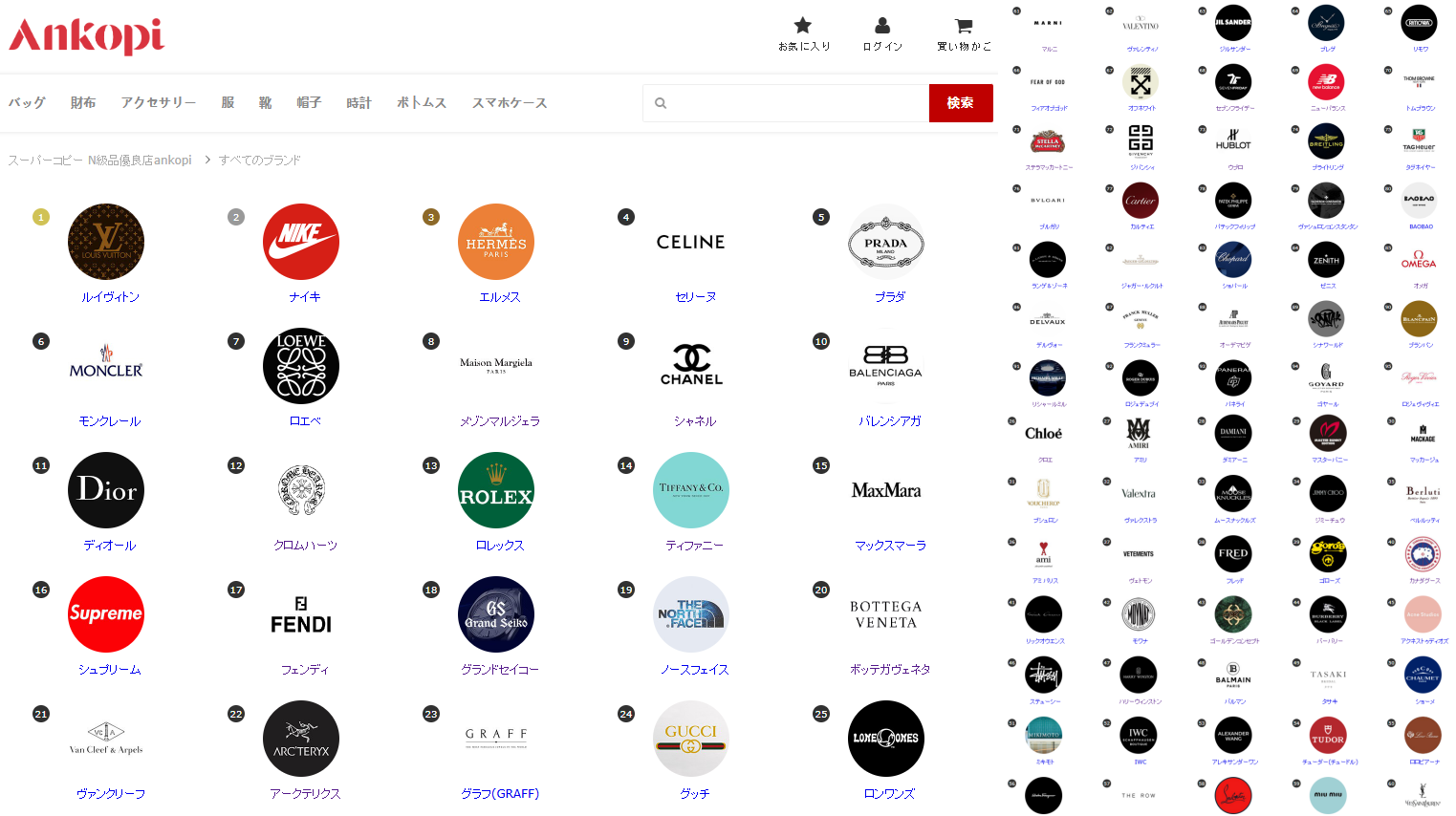
Task: Open the Chanel logo
Action: tap(691, 366)
